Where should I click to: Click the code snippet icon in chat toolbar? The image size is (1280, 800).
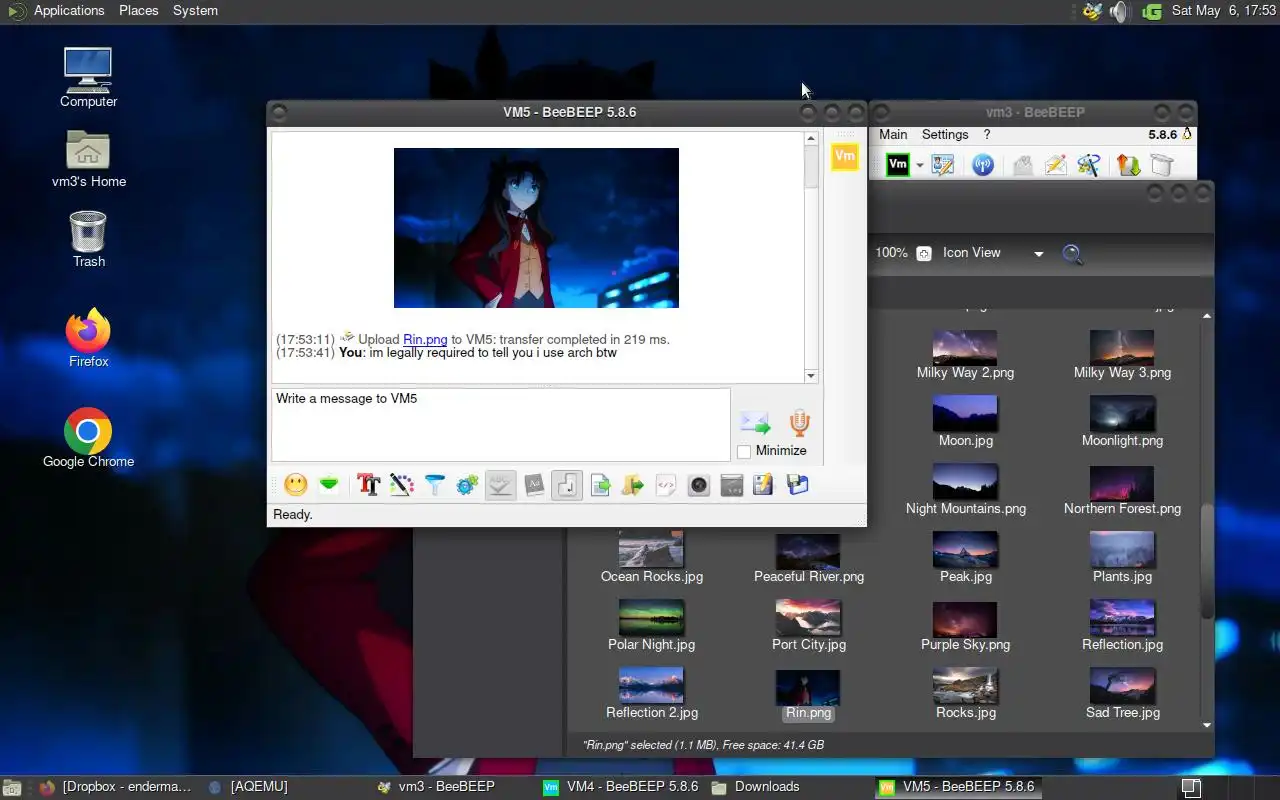pyautogui.click(x=666, y=485)
